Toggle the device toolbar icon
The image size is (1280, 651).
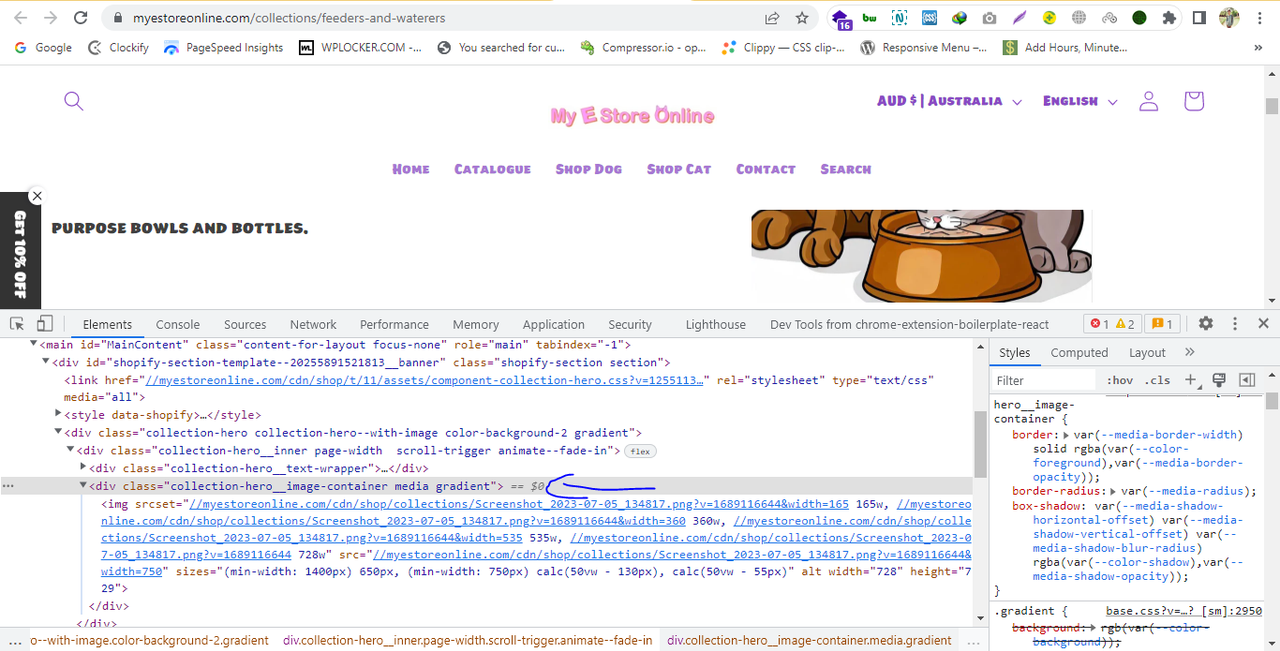44,324
